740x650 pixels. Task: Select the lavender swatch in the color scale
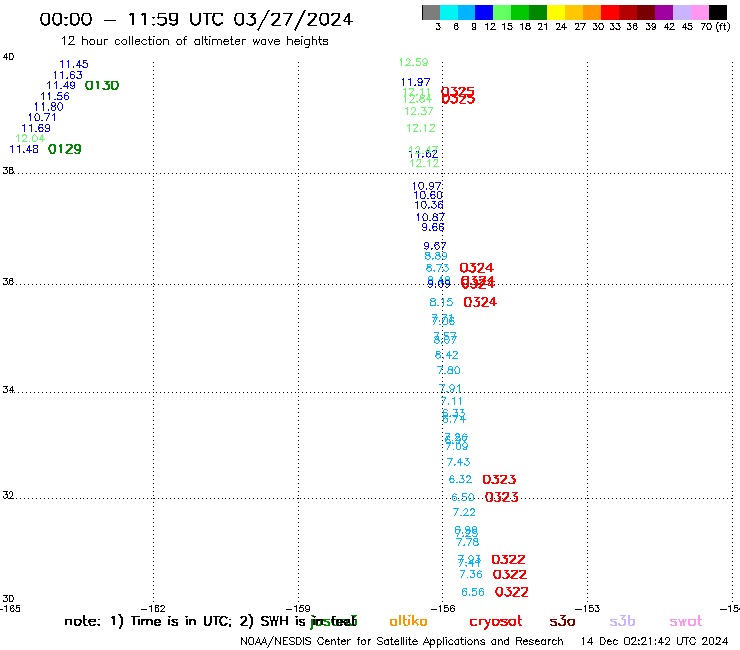tap(682, 12)
